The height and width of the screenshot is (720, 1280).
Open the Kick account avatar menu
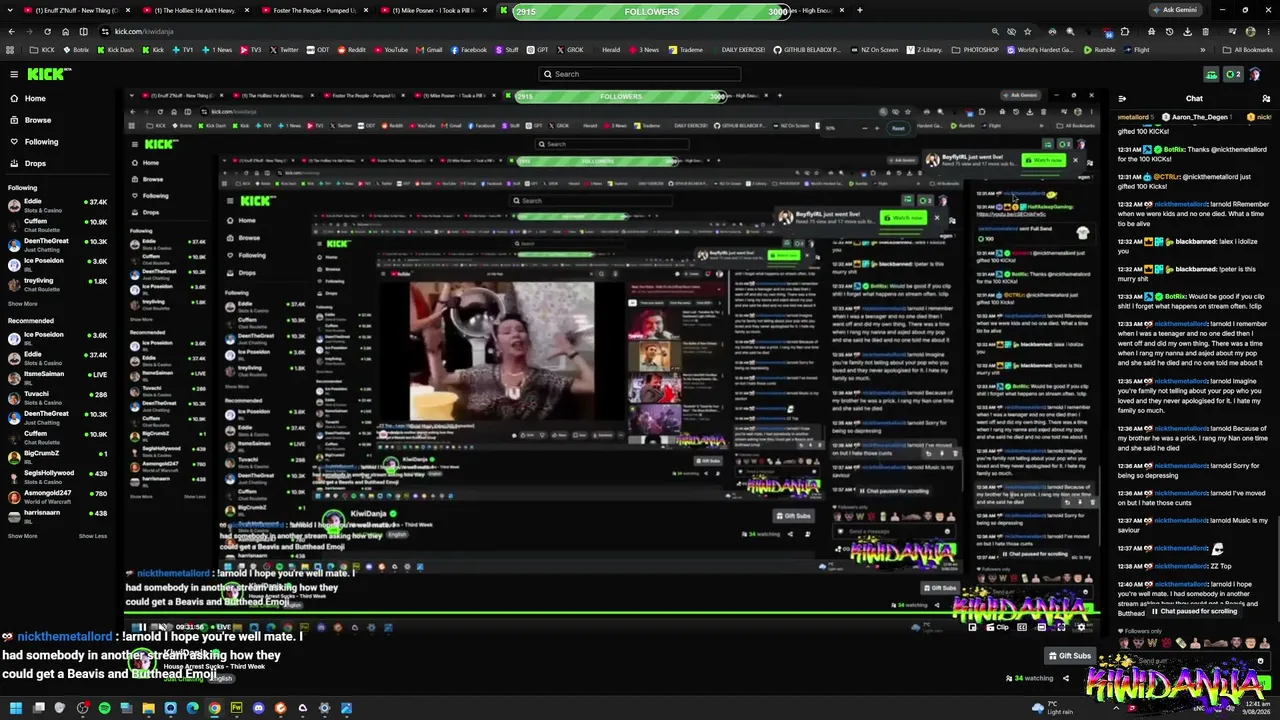pos(1256,74)
